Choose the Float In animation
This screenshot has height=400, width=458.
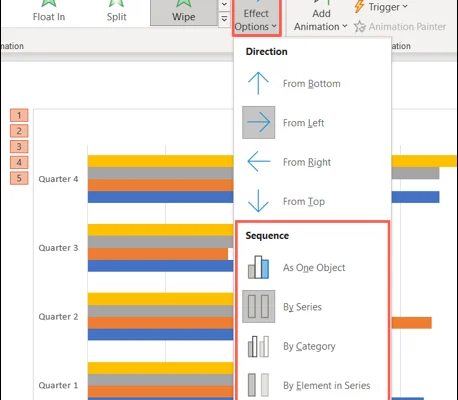pos(49,12)
